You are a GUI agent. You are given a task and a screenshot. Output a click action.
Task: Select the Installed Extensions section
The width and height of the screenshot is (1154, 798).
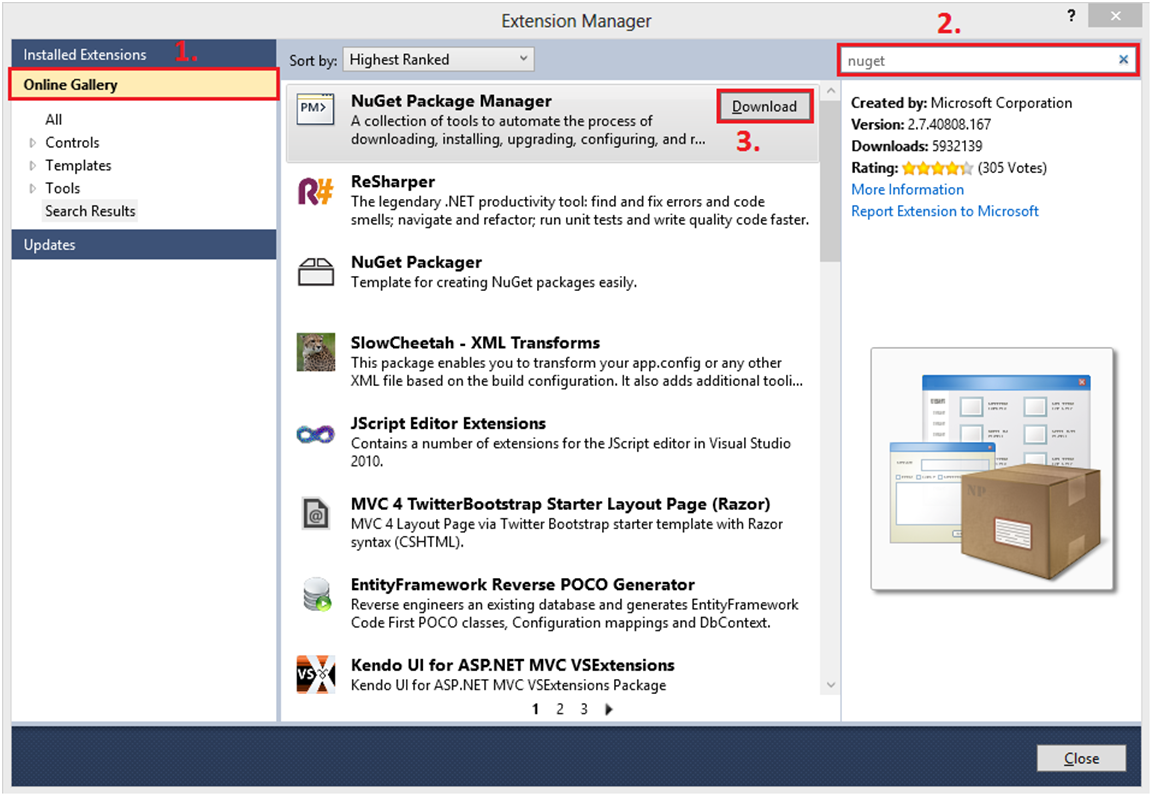tap(144, 54)
